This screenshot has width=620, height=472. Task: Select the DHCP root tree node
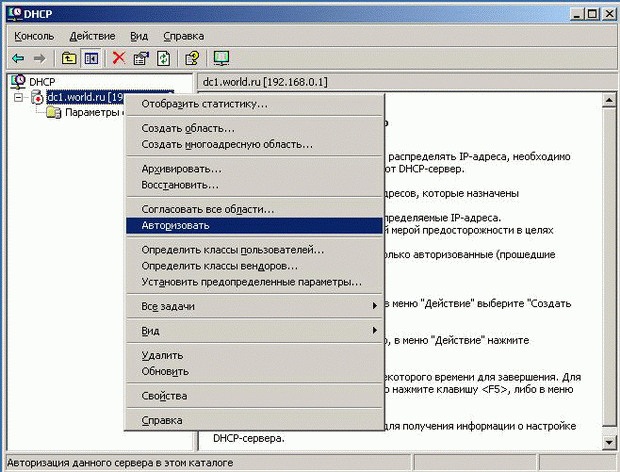pyautogui.click(x=42, y=81)
